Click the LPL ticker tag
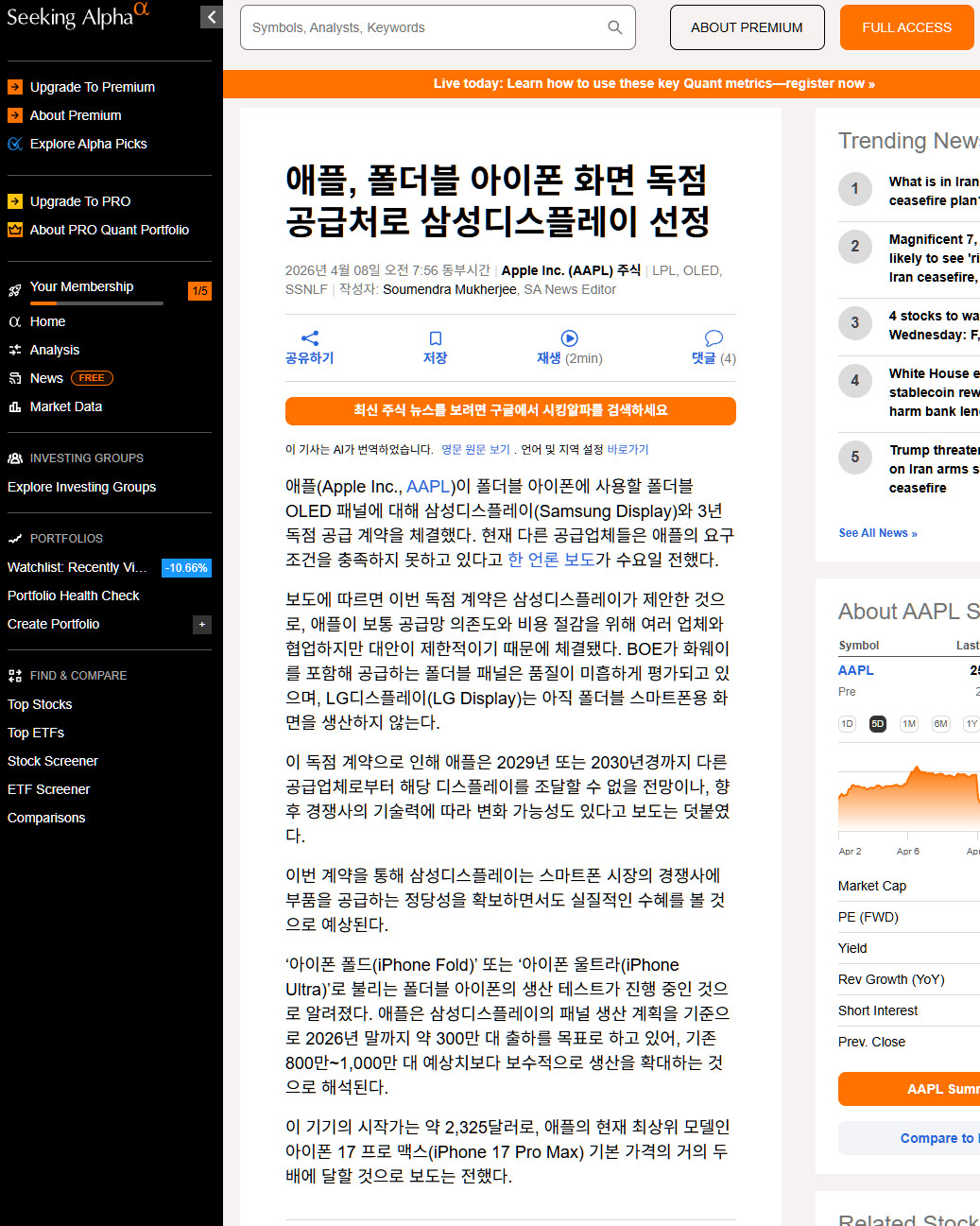Viewport: 980px width, 1226px height. tap(663, 270)
